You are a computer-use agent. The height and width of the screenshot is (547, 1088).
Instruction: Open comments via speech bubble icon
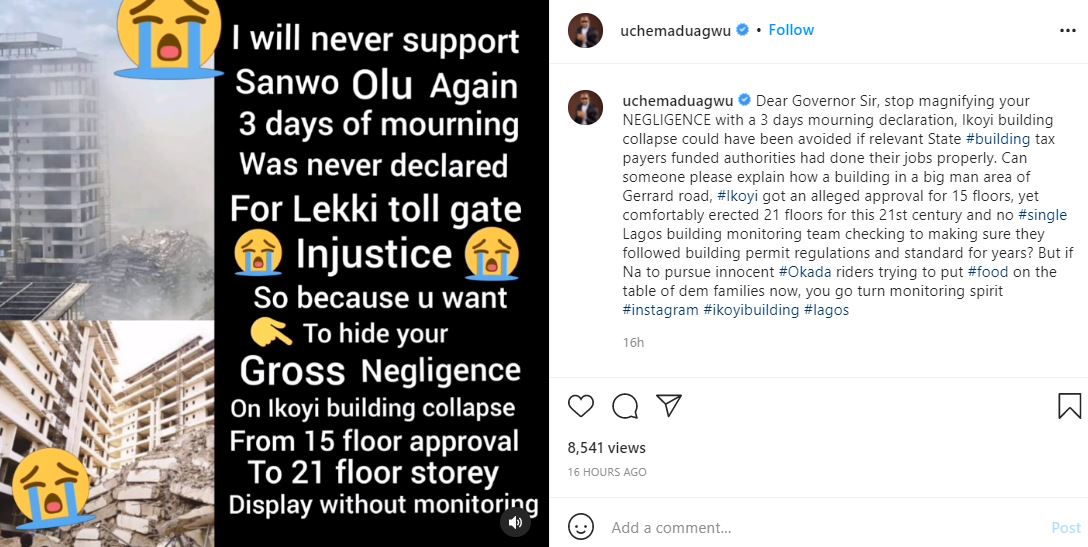coord(625,405)
